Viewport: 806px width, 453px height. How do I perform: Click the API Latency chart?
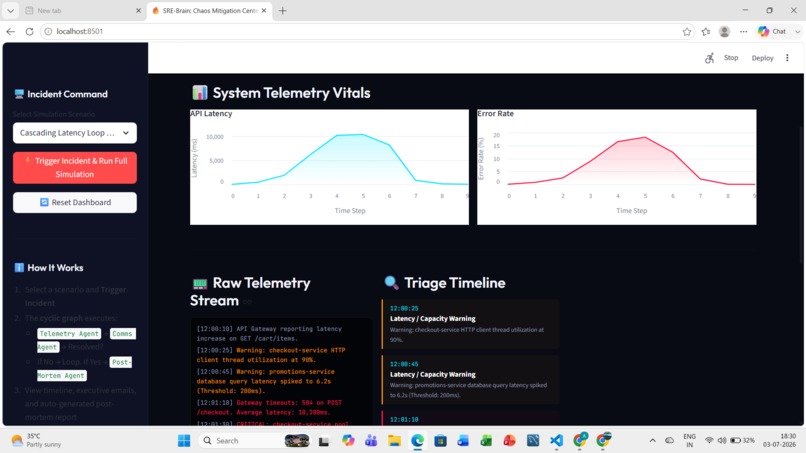coord(329,167)
